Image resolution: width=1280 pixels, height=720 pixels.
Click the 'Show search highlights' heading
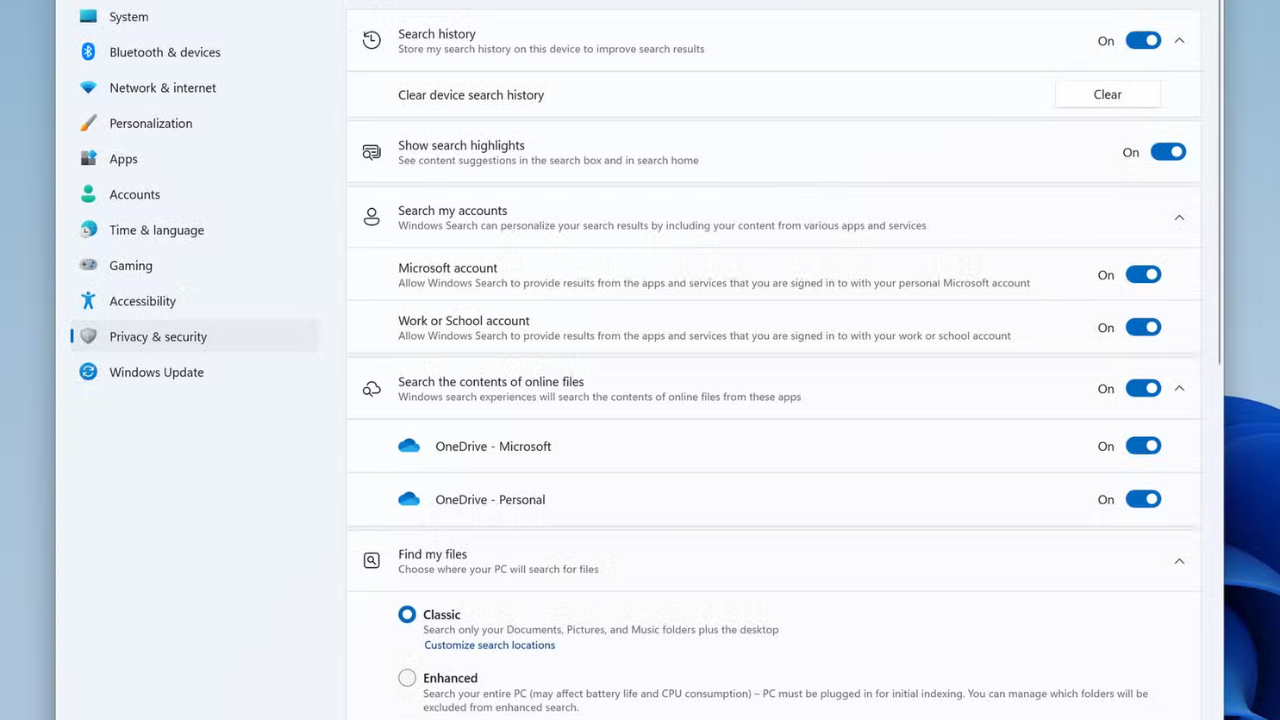tap(461, 145)
